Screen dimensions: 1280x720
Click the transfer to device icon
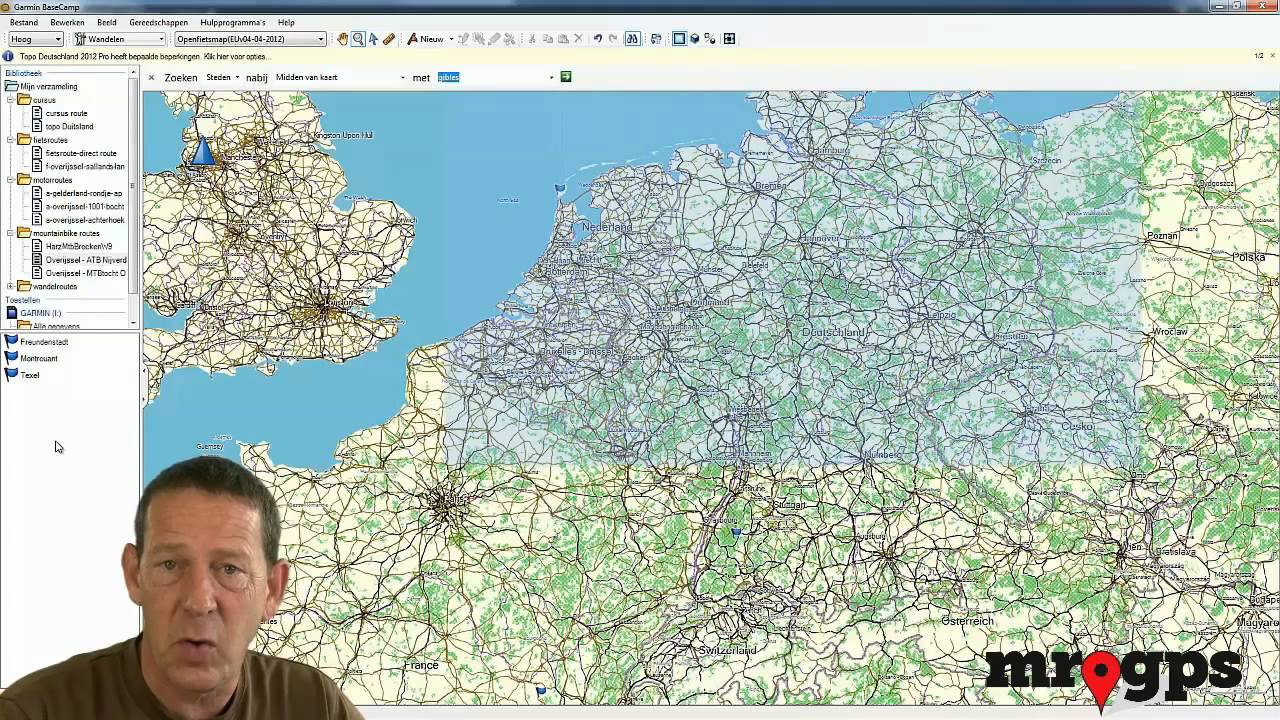[x=656, y=39]
